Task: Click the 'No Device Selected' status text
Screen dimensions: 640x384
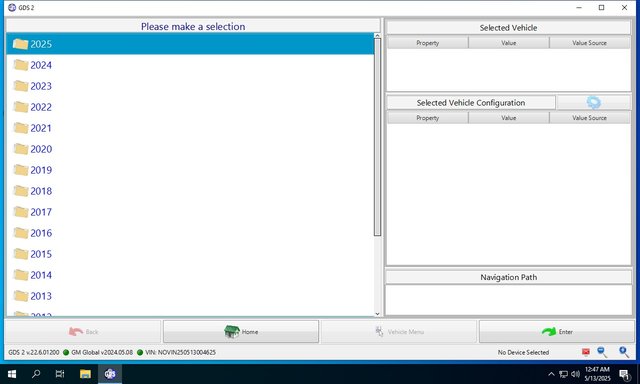Action: click(x=523, y=352)
